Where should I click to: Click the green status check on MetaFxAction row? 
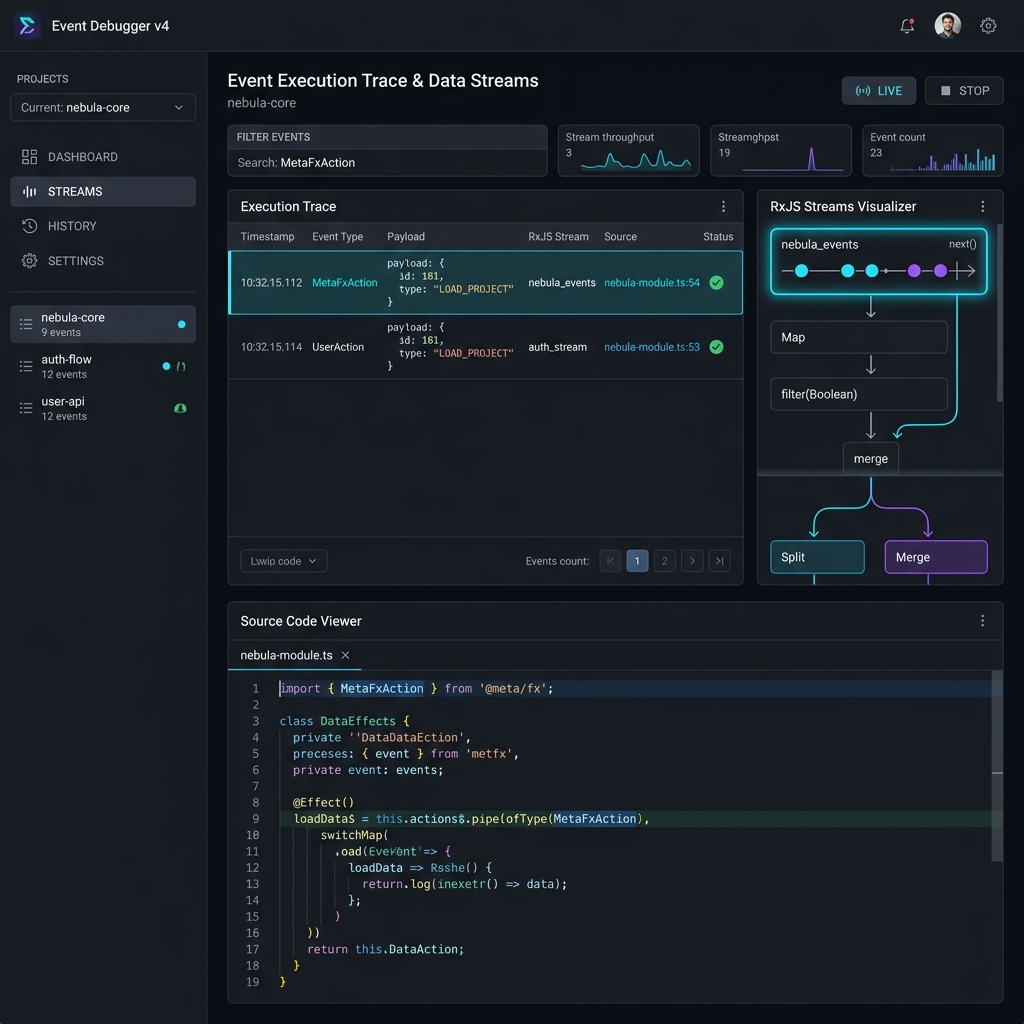[716, 283]
